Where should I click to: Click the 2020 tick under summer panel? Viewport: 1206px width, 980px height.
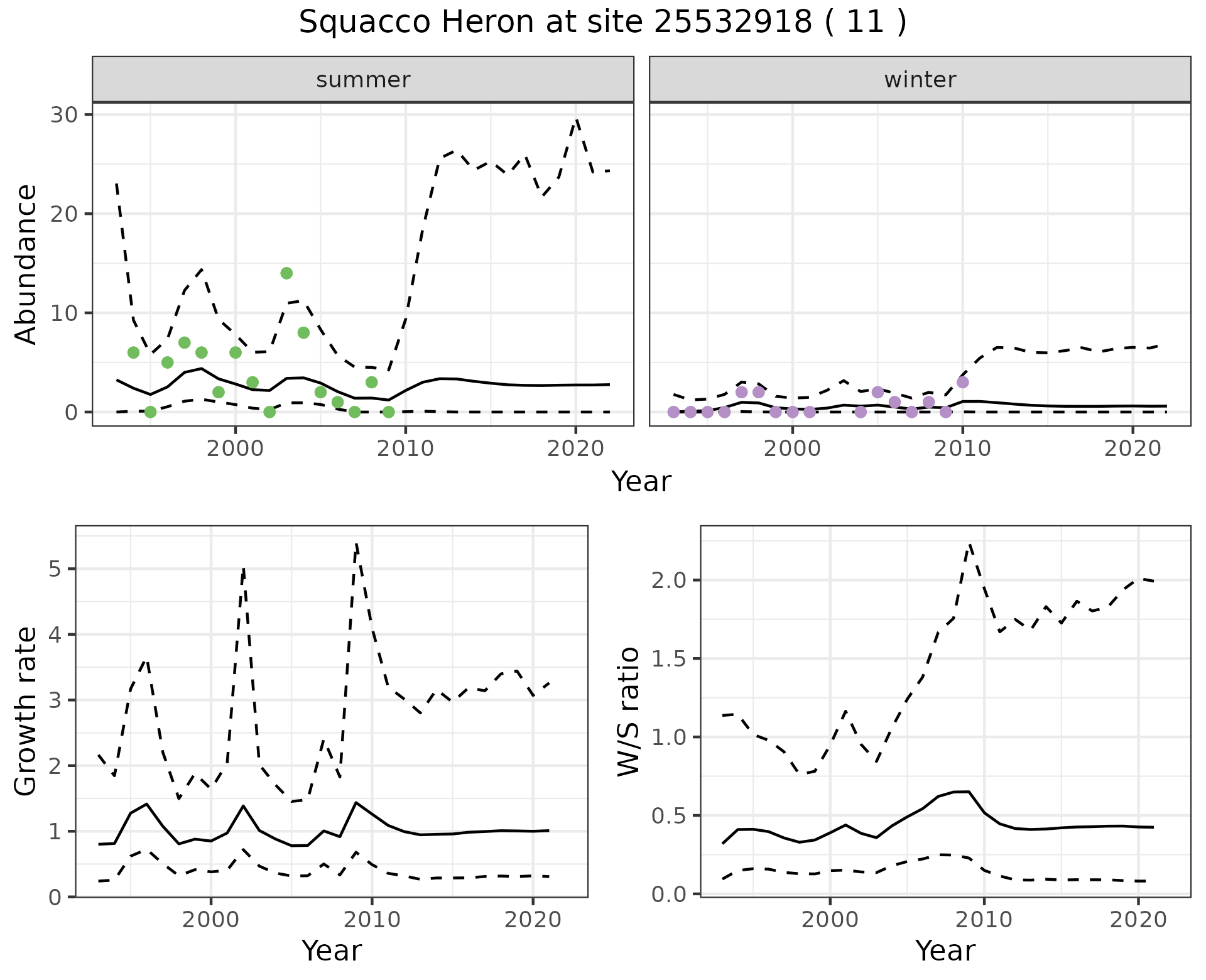tap(575, 449)
